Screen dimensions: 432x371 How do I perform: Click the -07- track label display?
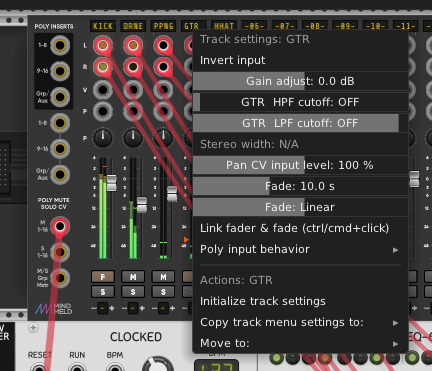(x=284, y=26)
